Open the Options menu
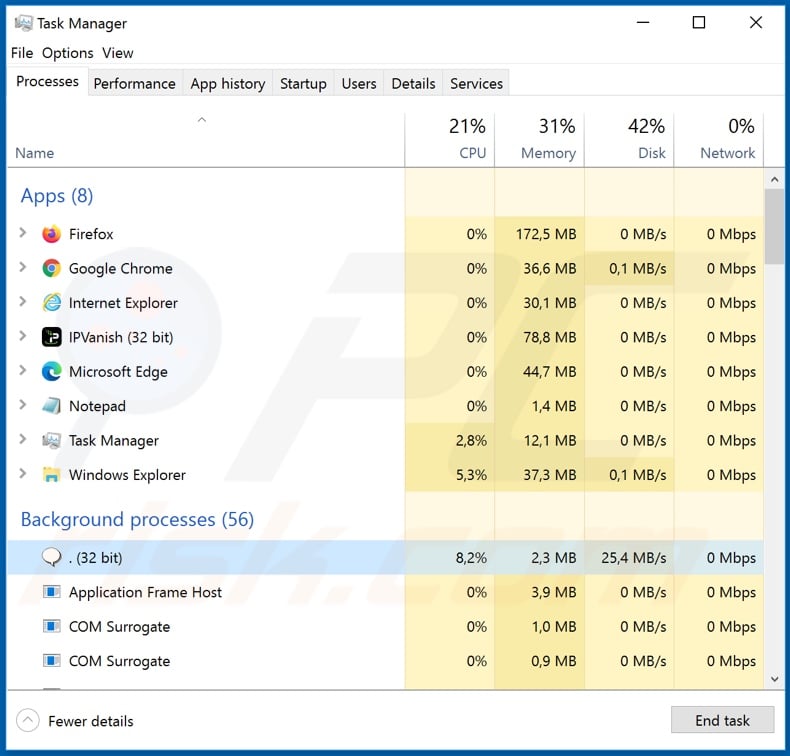790x756 pixels. 68,53
